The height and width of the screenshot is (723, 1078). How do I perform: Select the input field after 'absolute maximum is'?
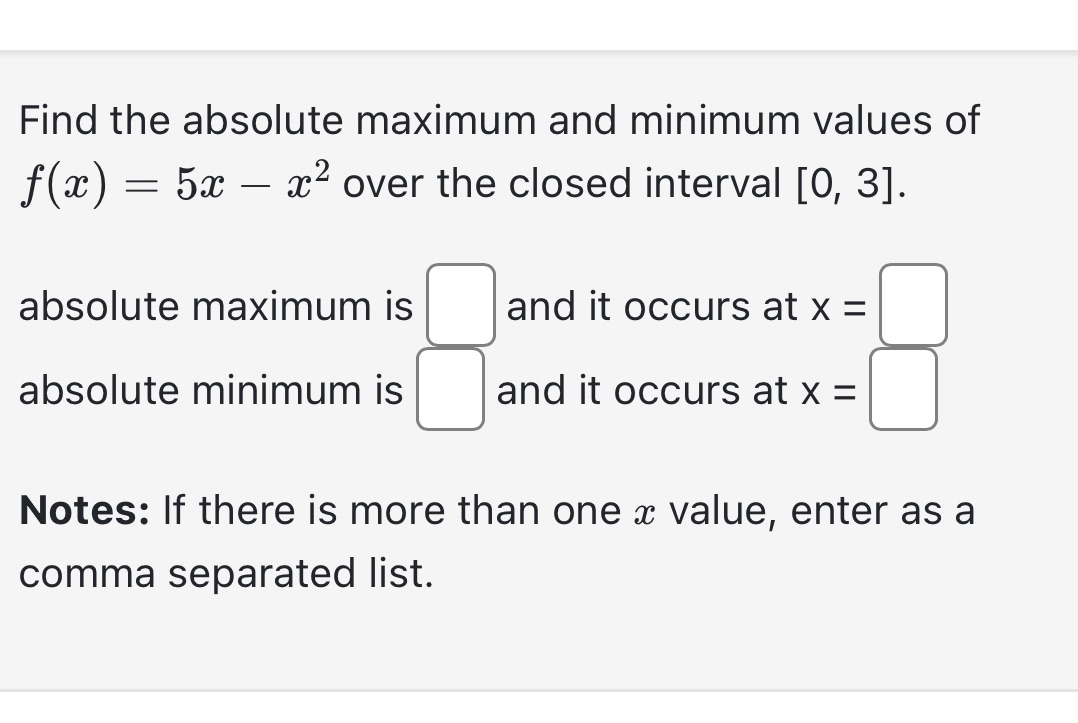coord(461,306)
